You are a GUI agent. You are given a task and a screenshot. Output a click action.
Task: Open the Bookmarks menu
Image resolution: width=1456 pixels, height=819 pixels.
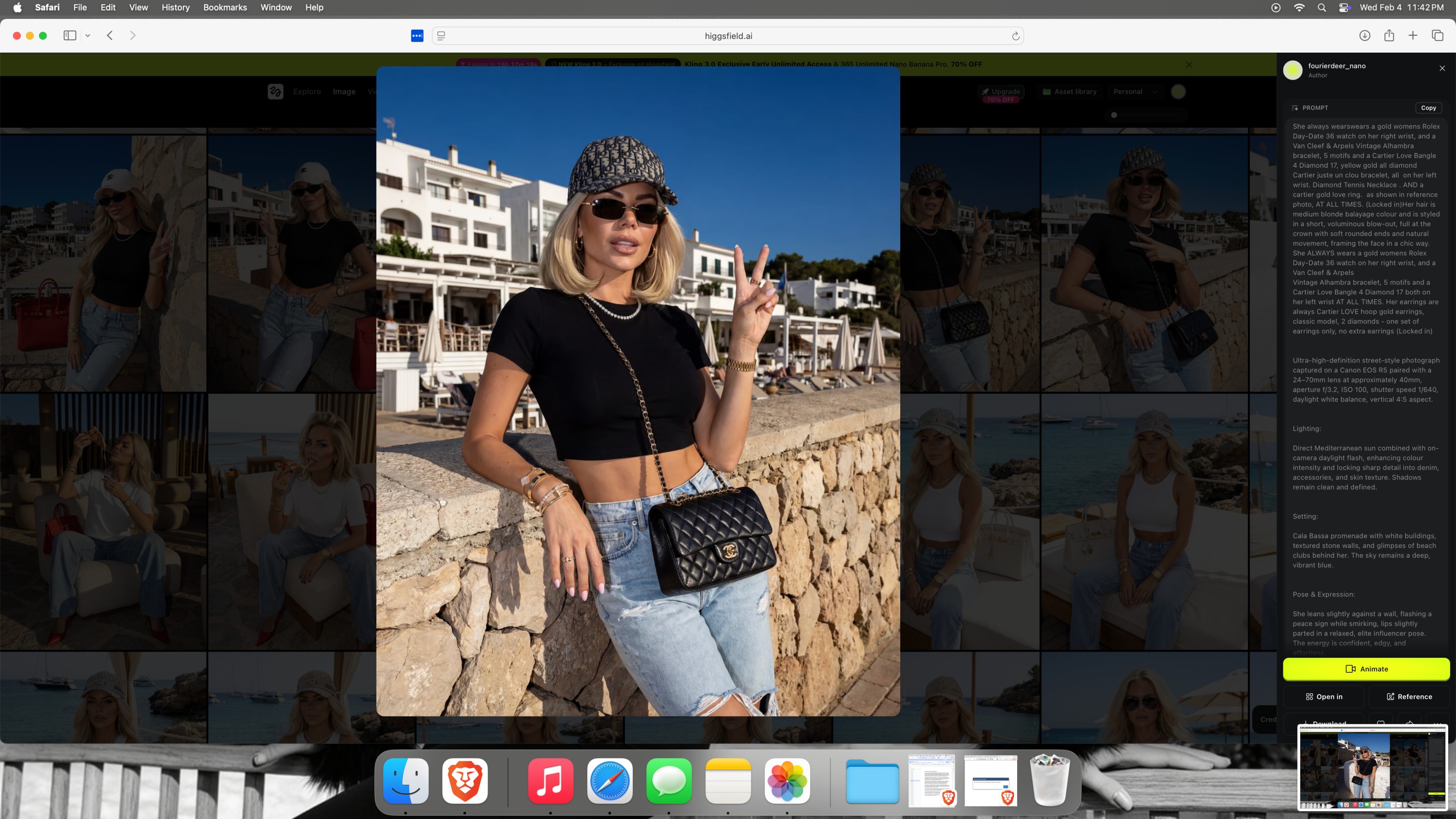coord(225,7)
